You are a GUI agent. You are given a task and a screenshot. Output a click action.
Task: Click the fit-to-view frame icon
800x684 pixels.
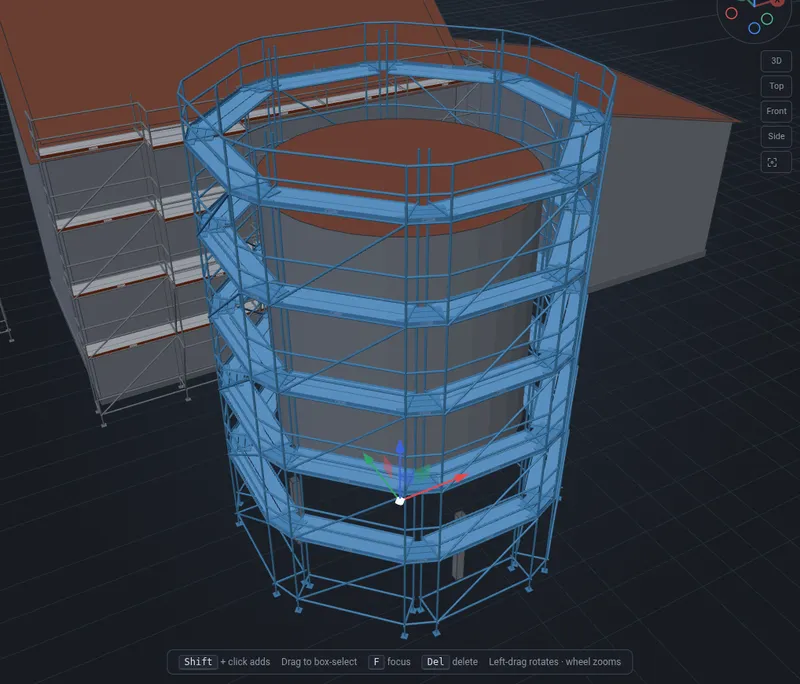pyautogui.click(x=776, y=163)
